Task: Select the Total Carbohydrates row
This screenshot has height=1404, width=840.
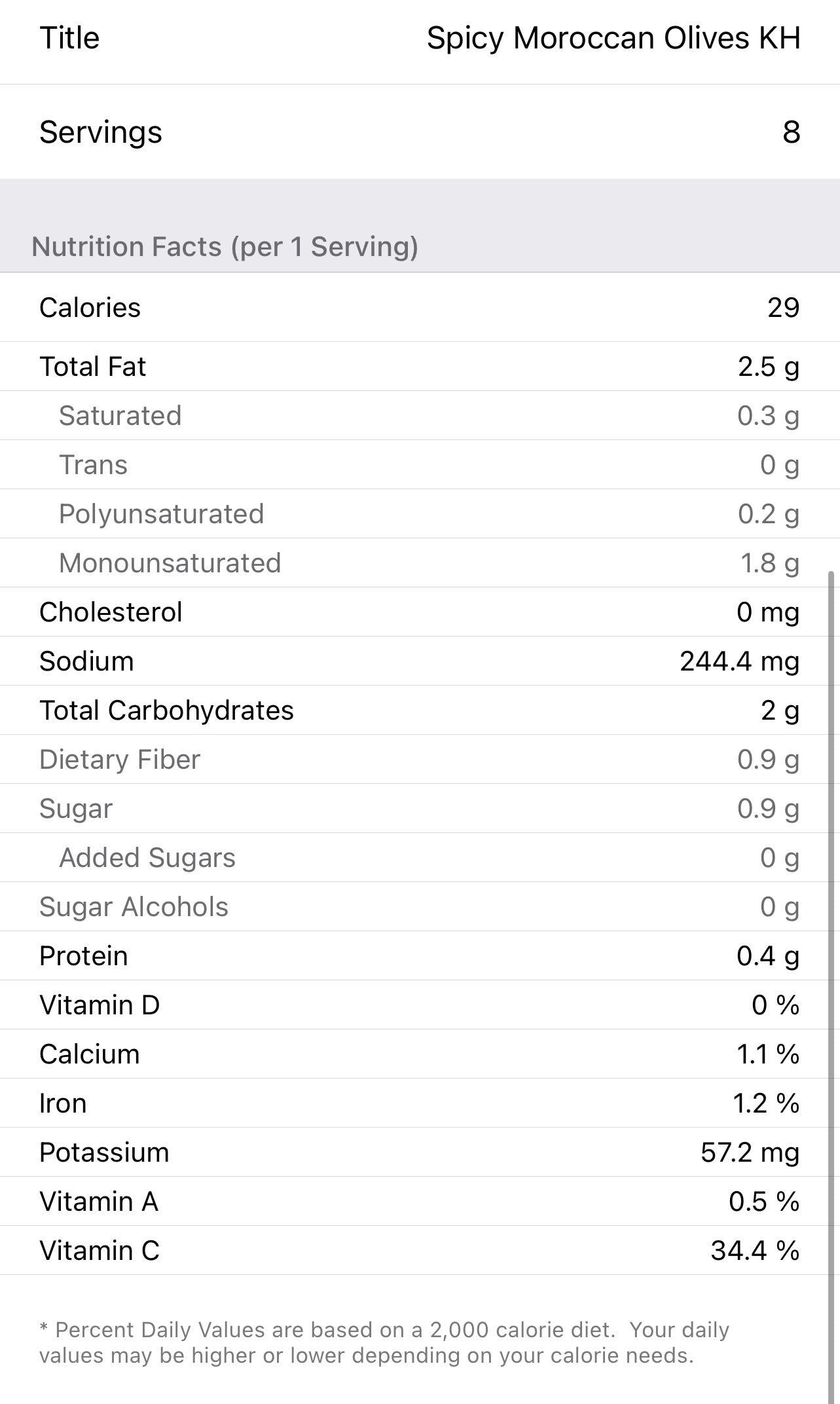Action: (419, 711)
